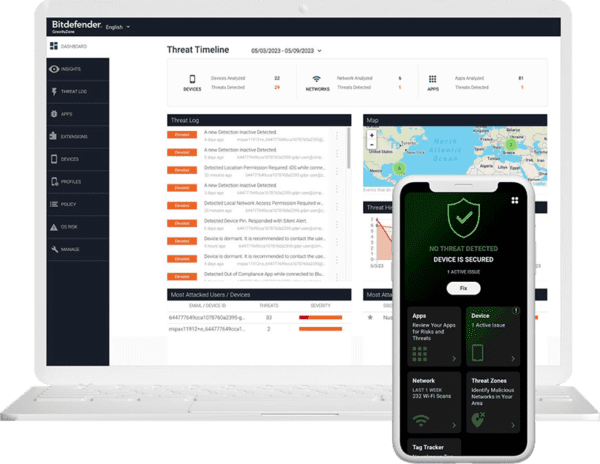The height and width of the screenshot is (464, 600).
Task: Click Devices Analyzed value 22
Action: (277, 78)
